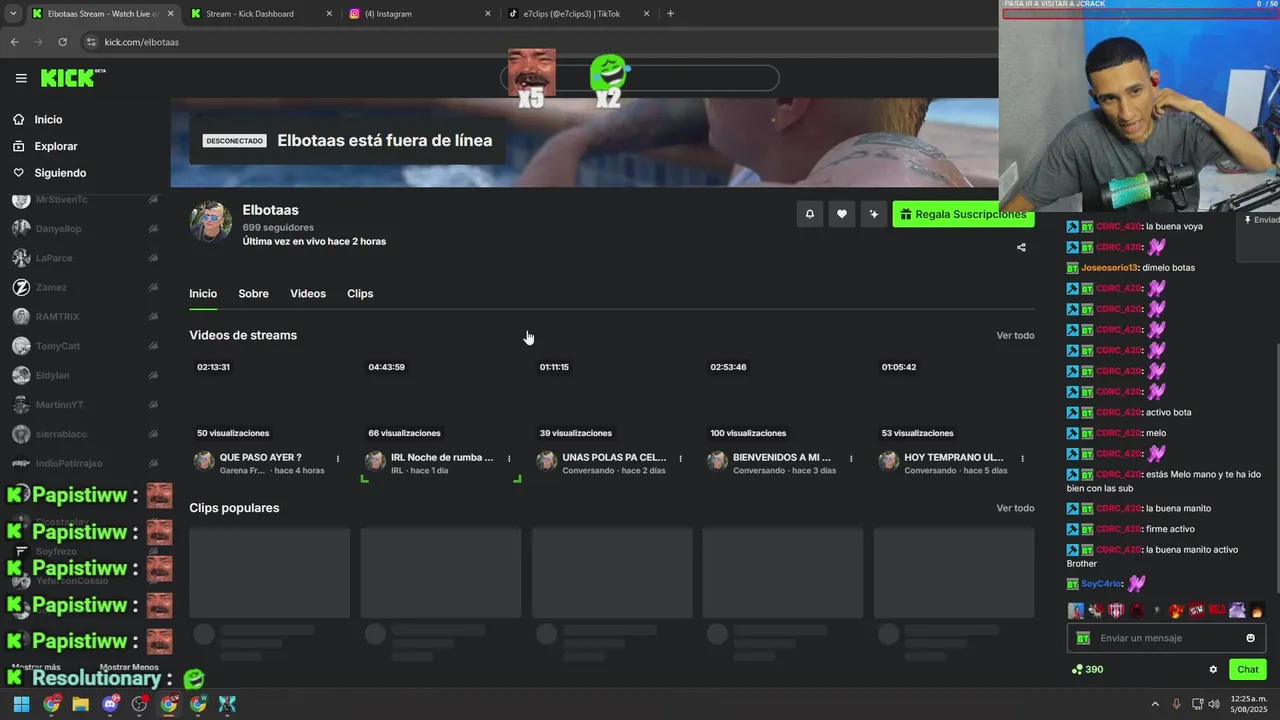The width and height of the screenshot is (1280, 720).
Task: Click Ver todo next to Videos de streams
Action: 1015,335
